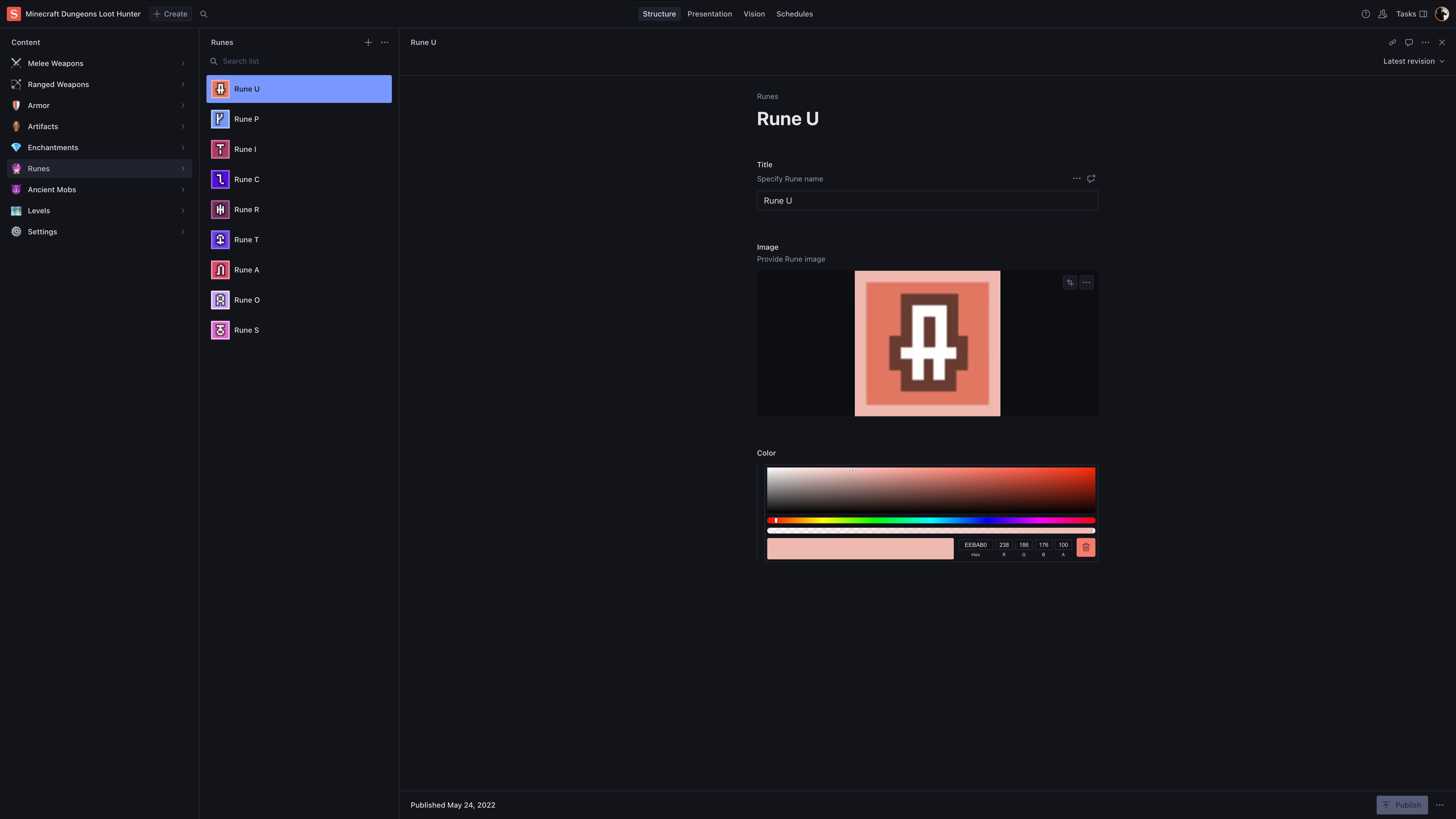Open the Runes list options ellipsis menu
The height and width of the screenshot is (819, 1456).
pyautogui.click(x=385, y=42)
